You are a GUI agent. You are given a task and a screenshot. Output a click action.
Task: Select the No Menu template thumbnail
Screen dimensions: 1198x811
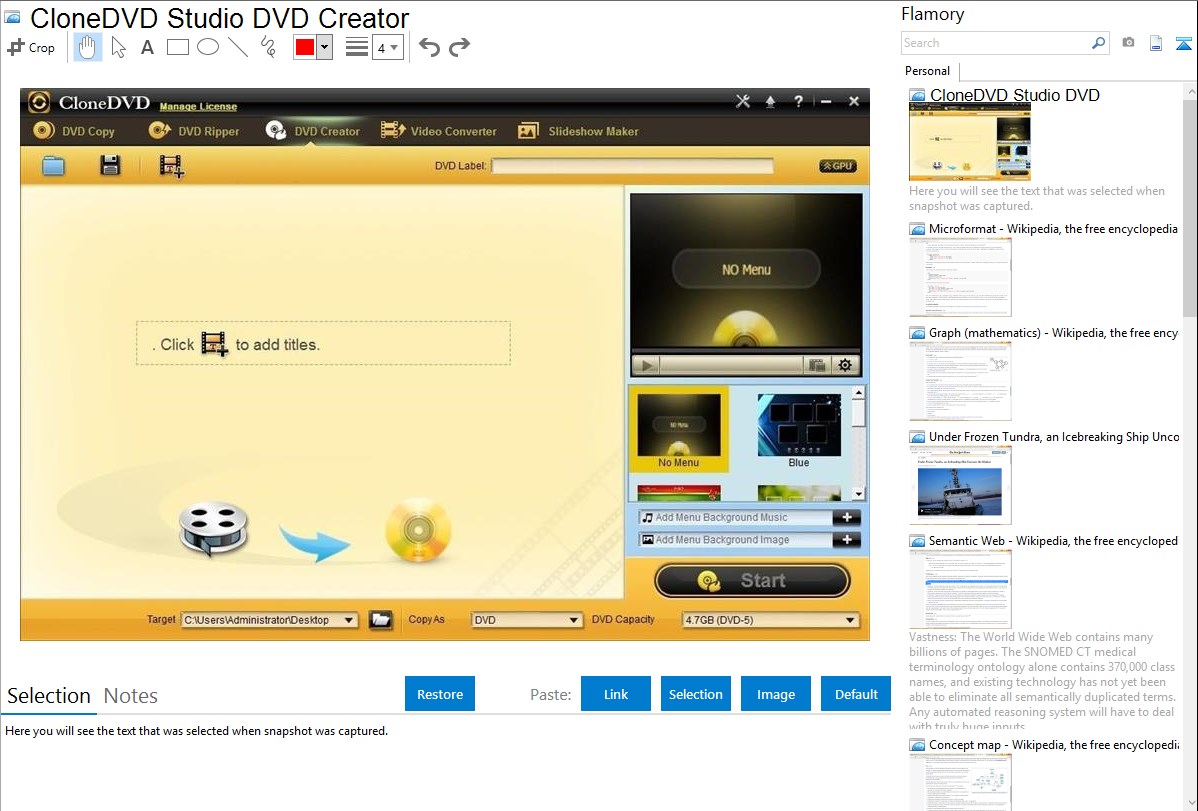click(678, 430)
